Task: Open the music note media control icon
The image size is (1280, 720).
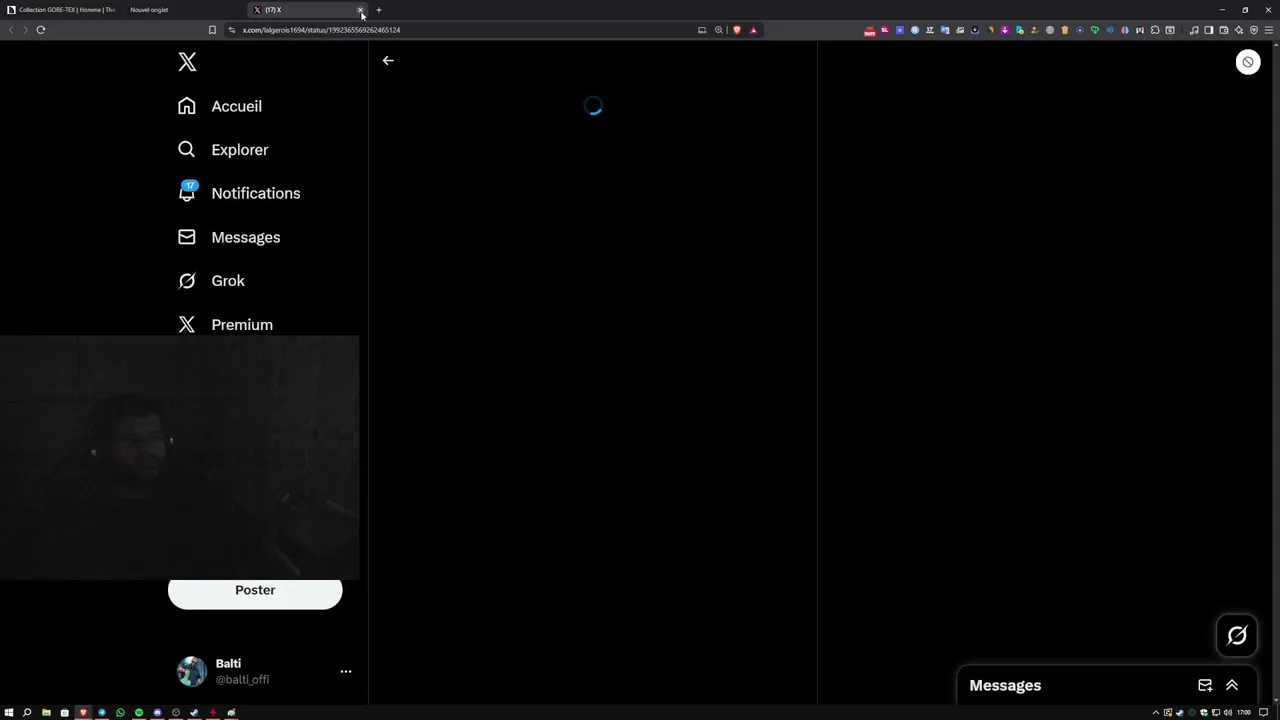Action: 1194,30
